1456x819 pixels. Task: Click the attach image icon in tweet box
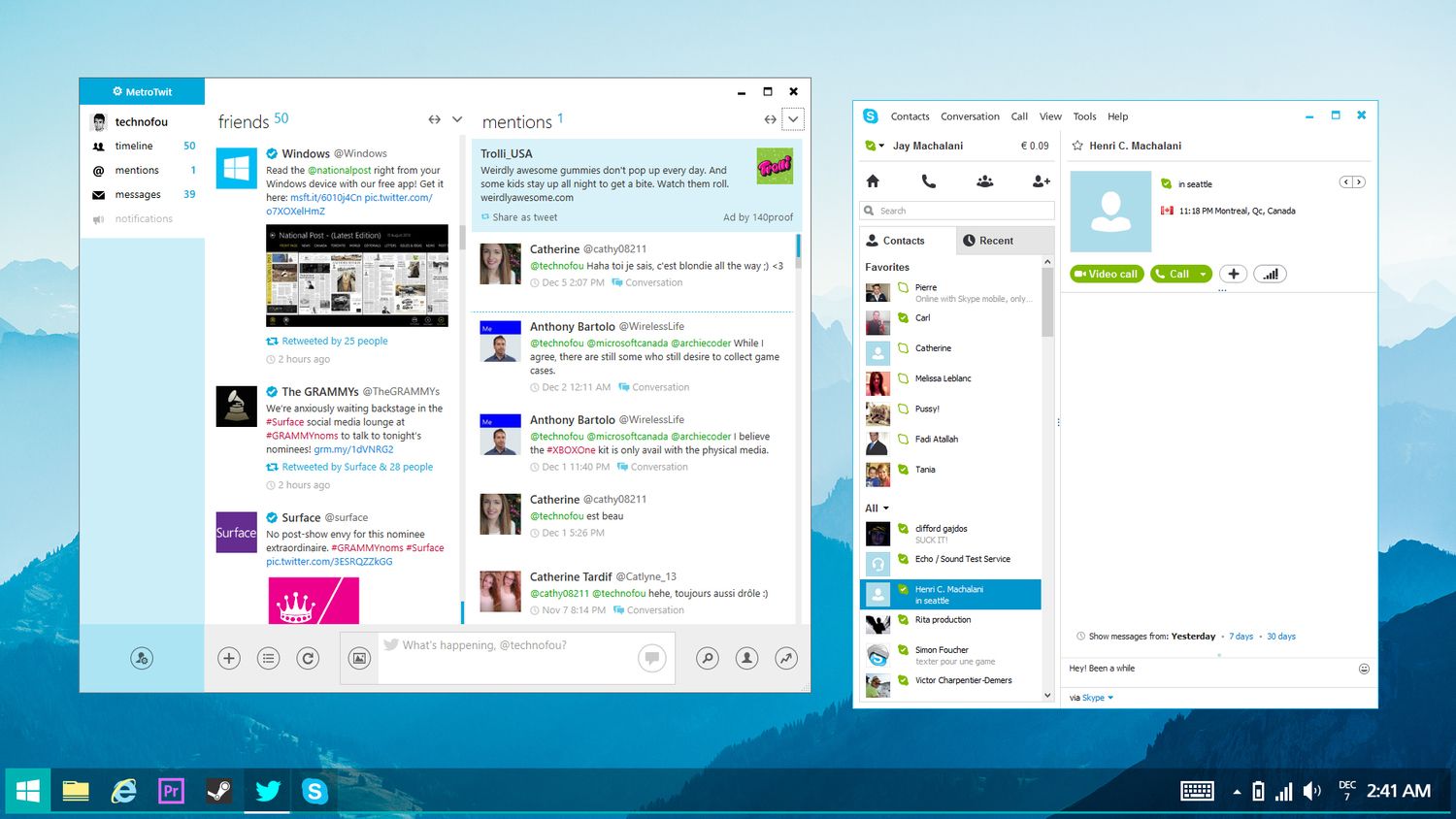(359, 658)
